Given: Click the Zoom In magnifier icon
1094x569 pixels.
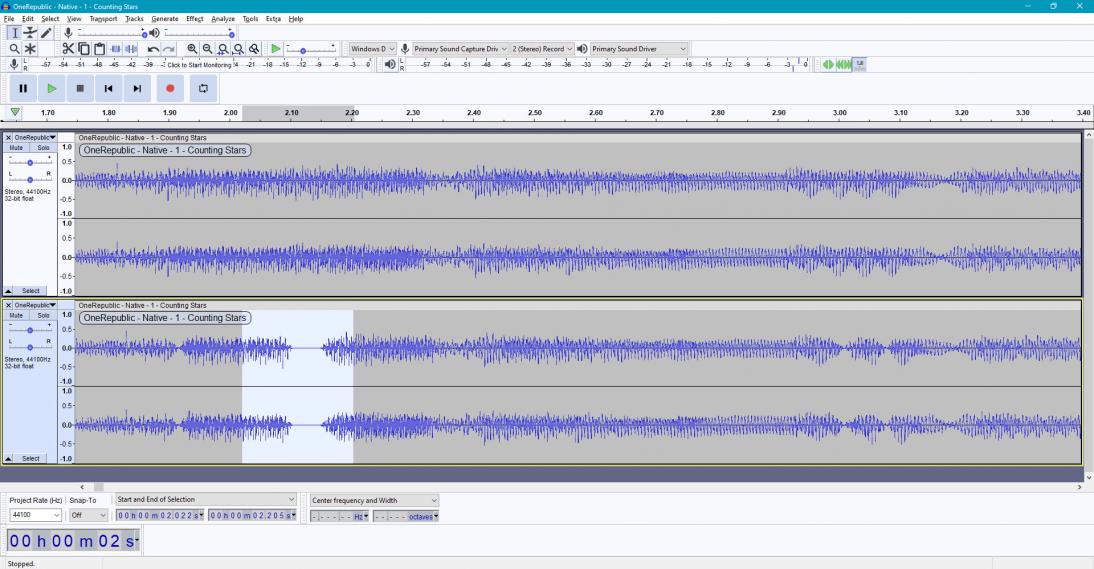Looking at the screenshot, I should [x=192, y=48].
